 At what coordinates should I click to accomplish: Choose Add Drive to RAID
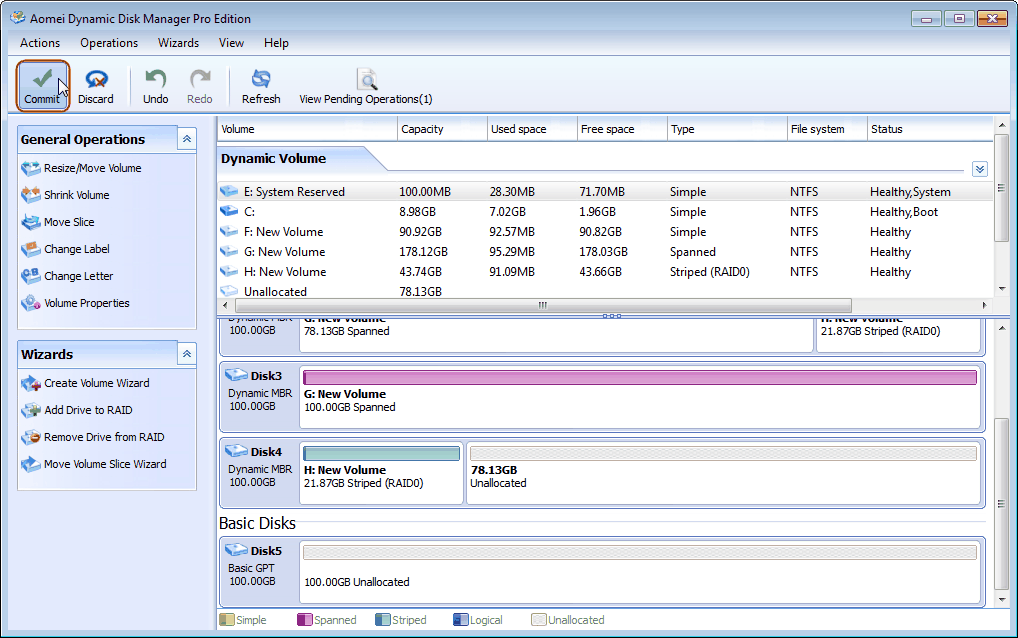point(87,410)
